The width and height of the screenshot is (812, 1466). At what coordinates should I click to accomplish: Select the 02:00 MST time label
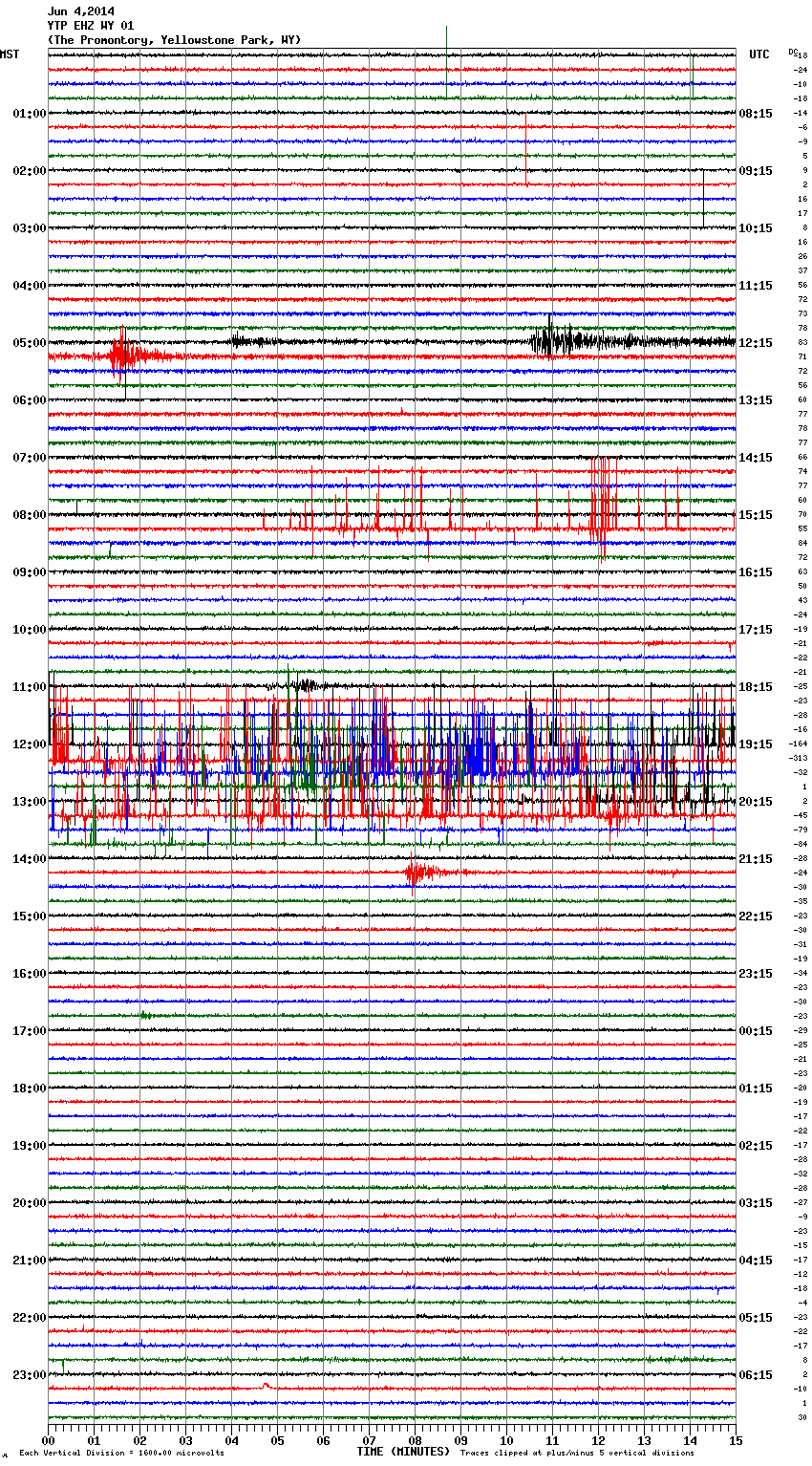(x=29, y=171)
